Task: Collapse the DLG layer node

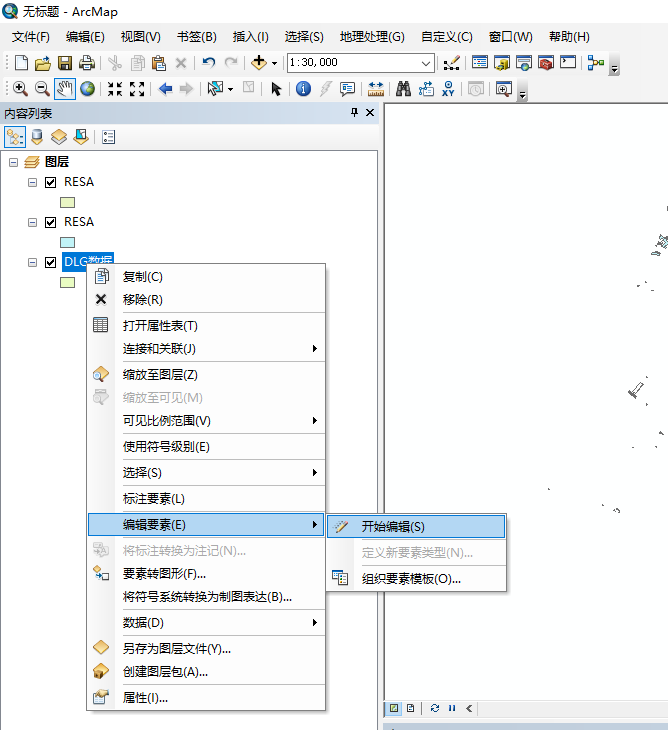Action: (32, 262)
